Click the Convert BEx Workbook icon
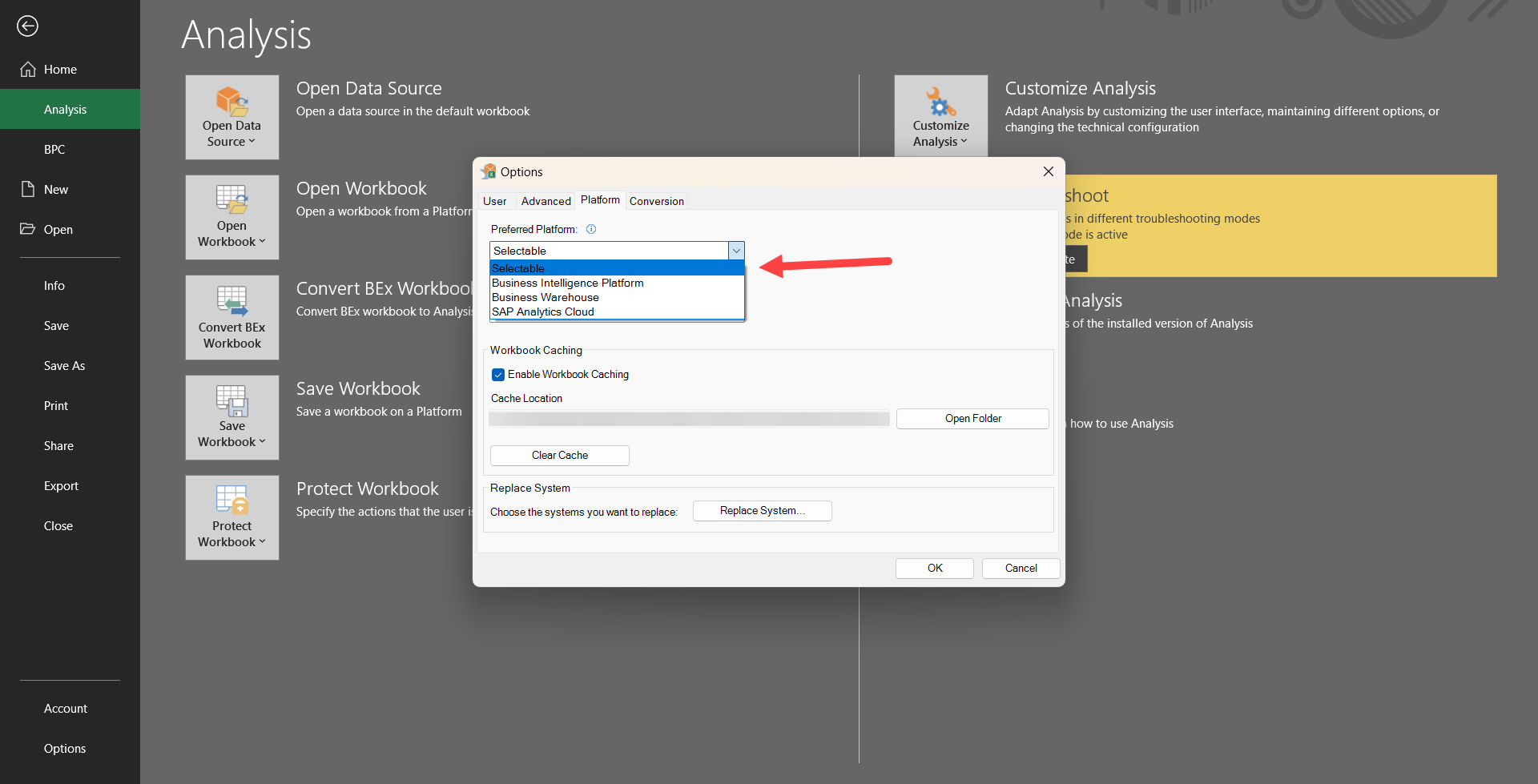The height and width of the screenshot is (784, 1538). pos(232,301)
